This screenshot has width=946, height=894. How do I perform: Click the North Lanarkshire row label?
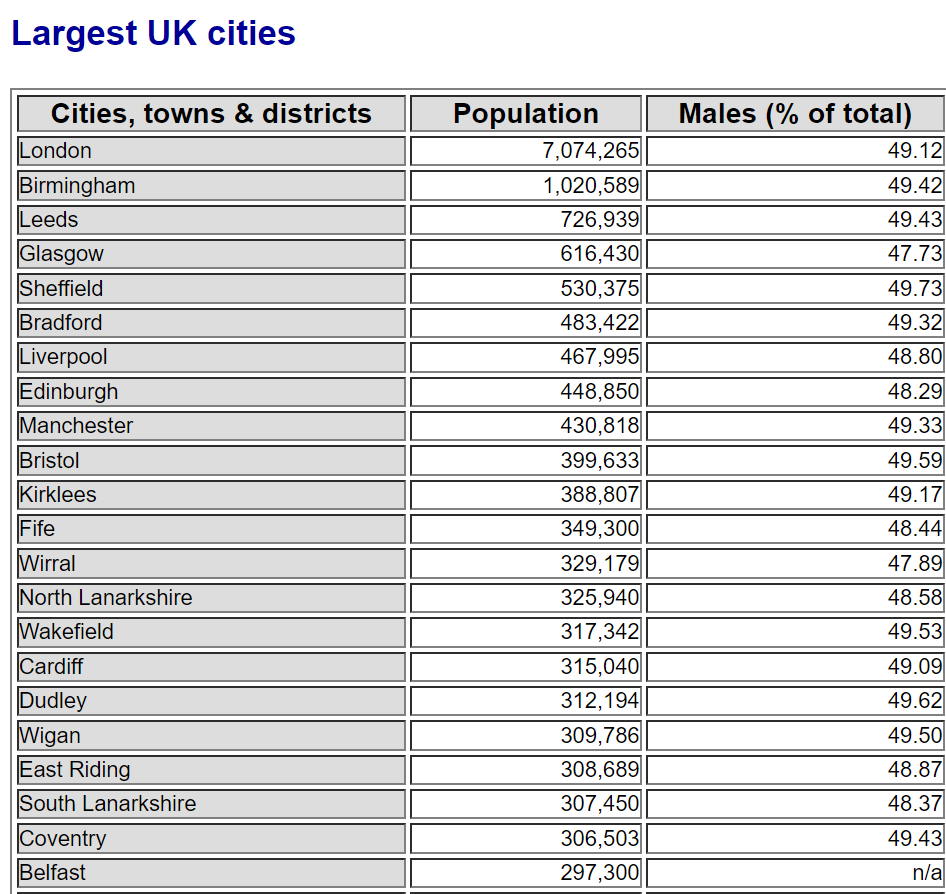(x=211, y=598)
